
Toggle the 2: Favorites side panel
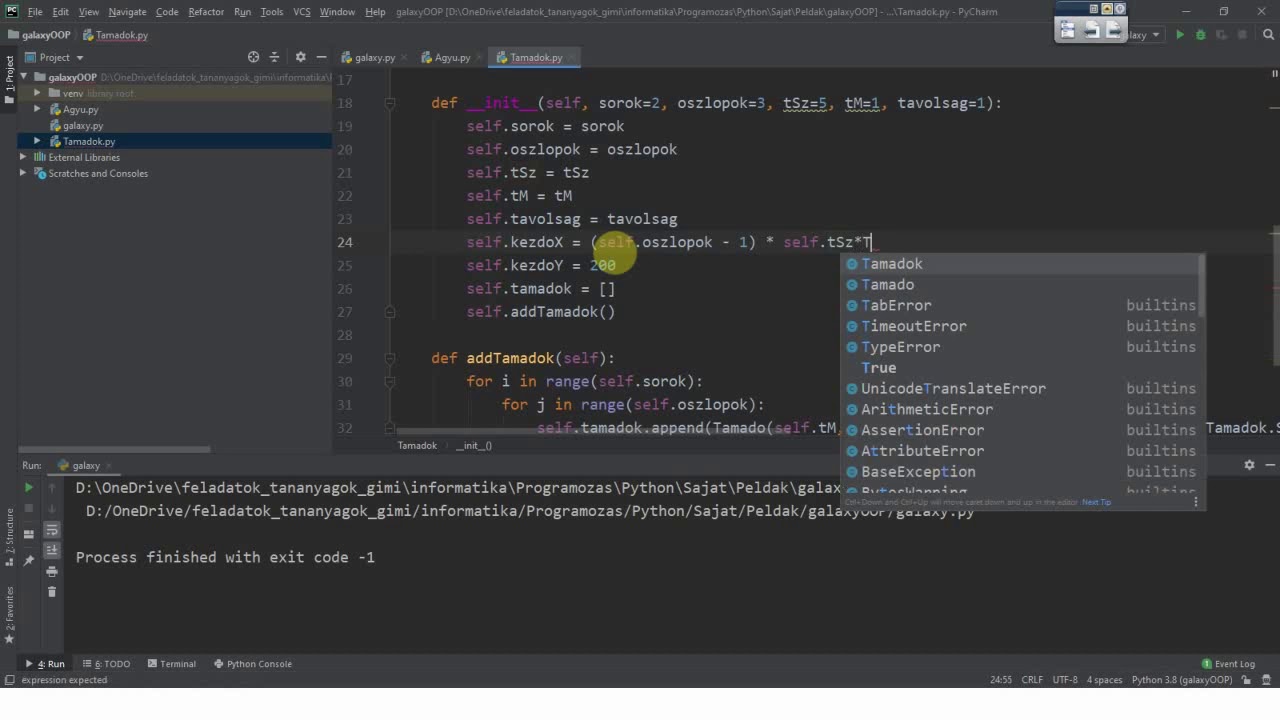[9, 616]
